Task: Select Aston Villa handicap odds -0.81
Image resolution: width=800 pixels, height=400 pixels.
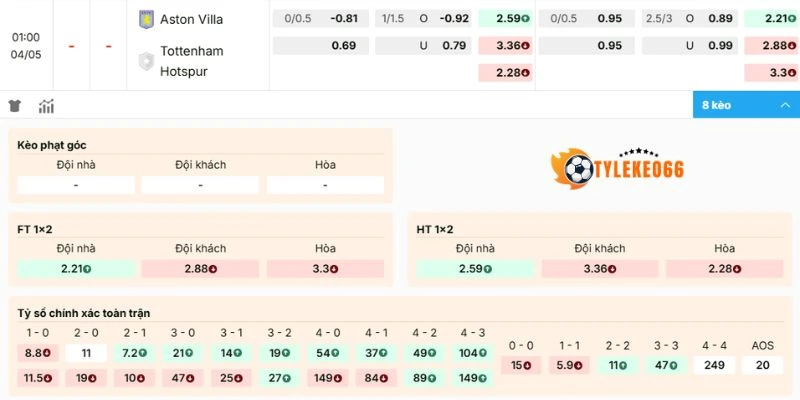Action: 344,19
